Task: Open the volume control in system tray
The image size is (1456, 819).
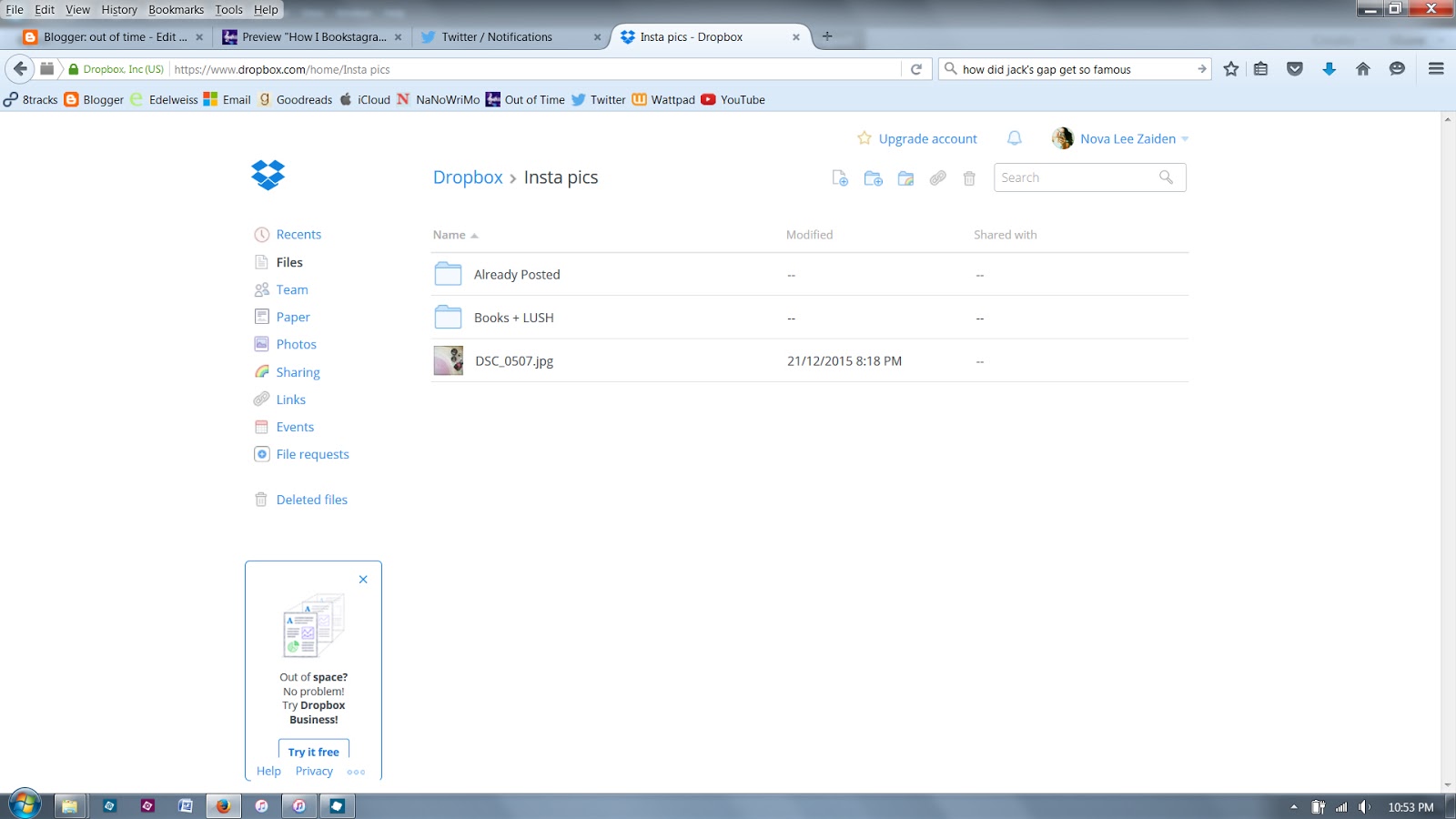Action: 1364,807
